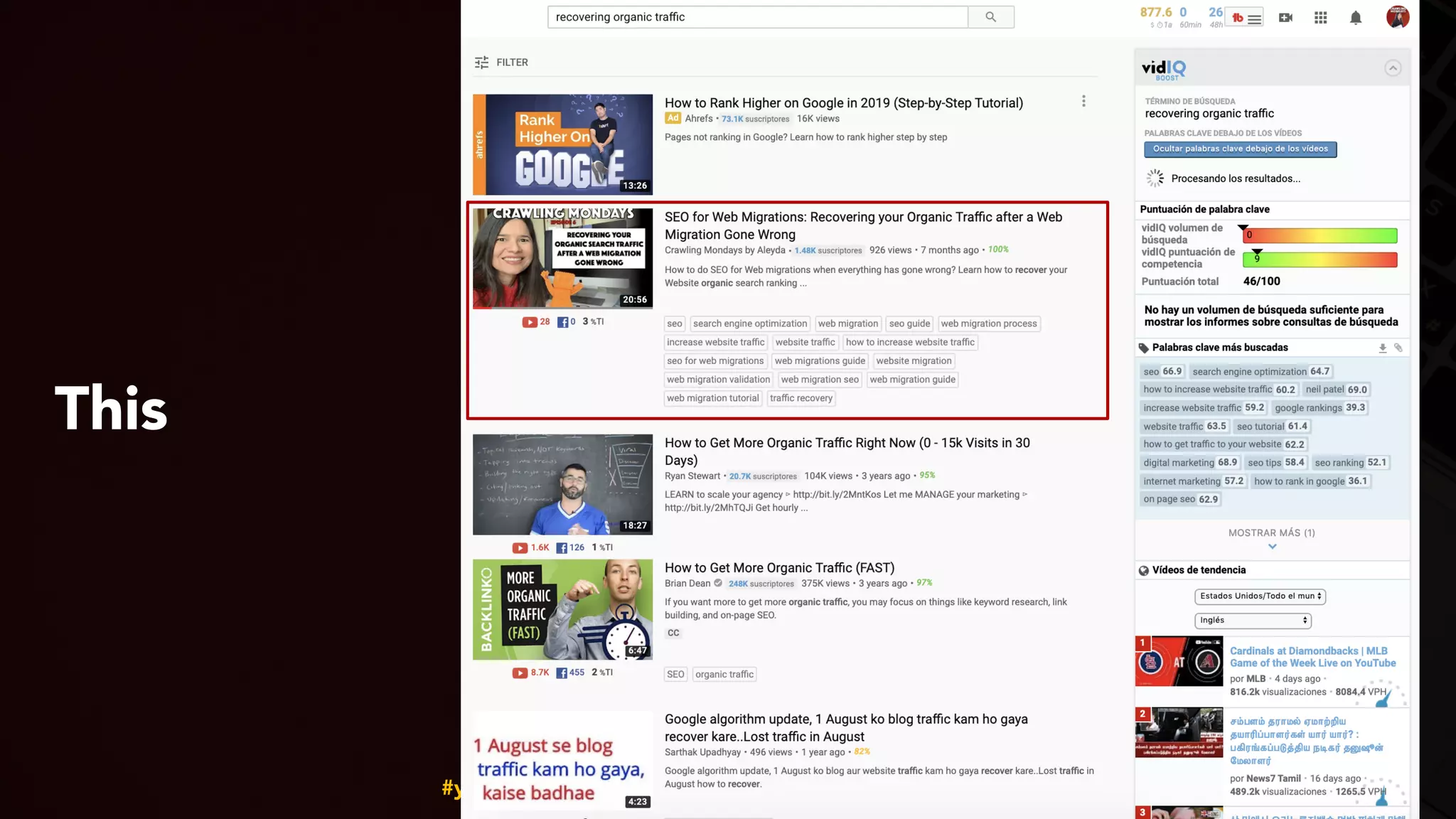Click 'seo ranking 52.1' keyword
1456x819 pixels.
(1350, 463)
